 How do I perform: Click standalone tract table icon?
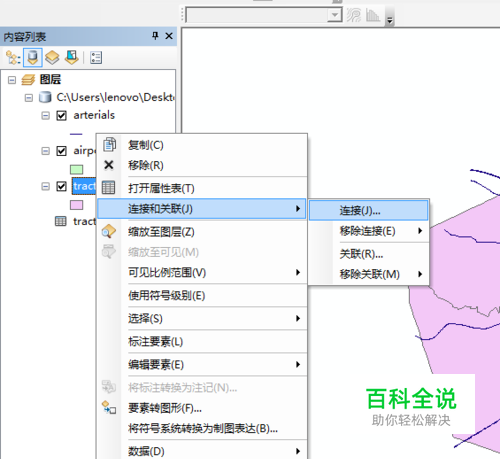coord(60,221)
